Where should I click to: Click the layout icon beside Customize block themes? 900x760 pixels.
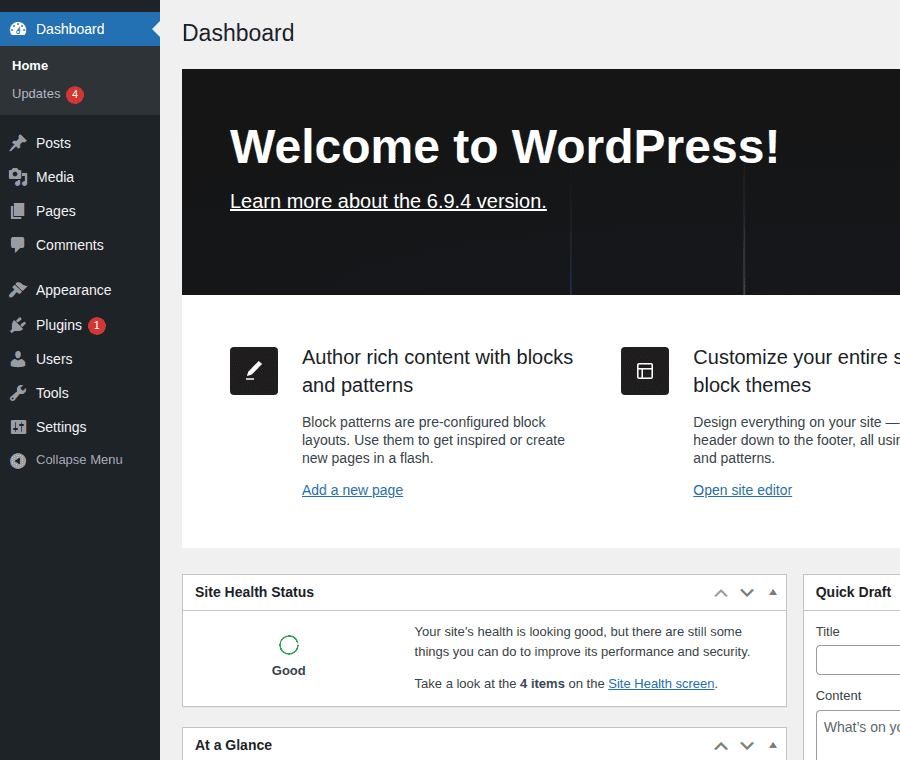[645, 371]
